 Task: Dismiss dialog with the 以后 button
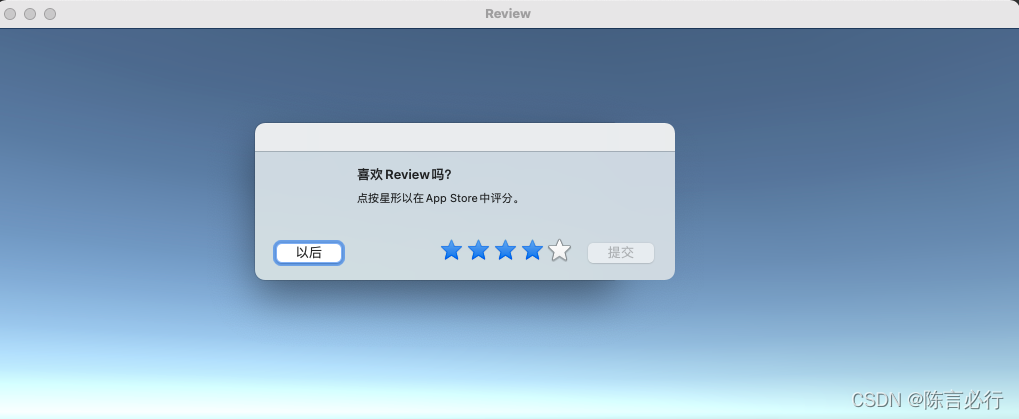tap(309, 253)
